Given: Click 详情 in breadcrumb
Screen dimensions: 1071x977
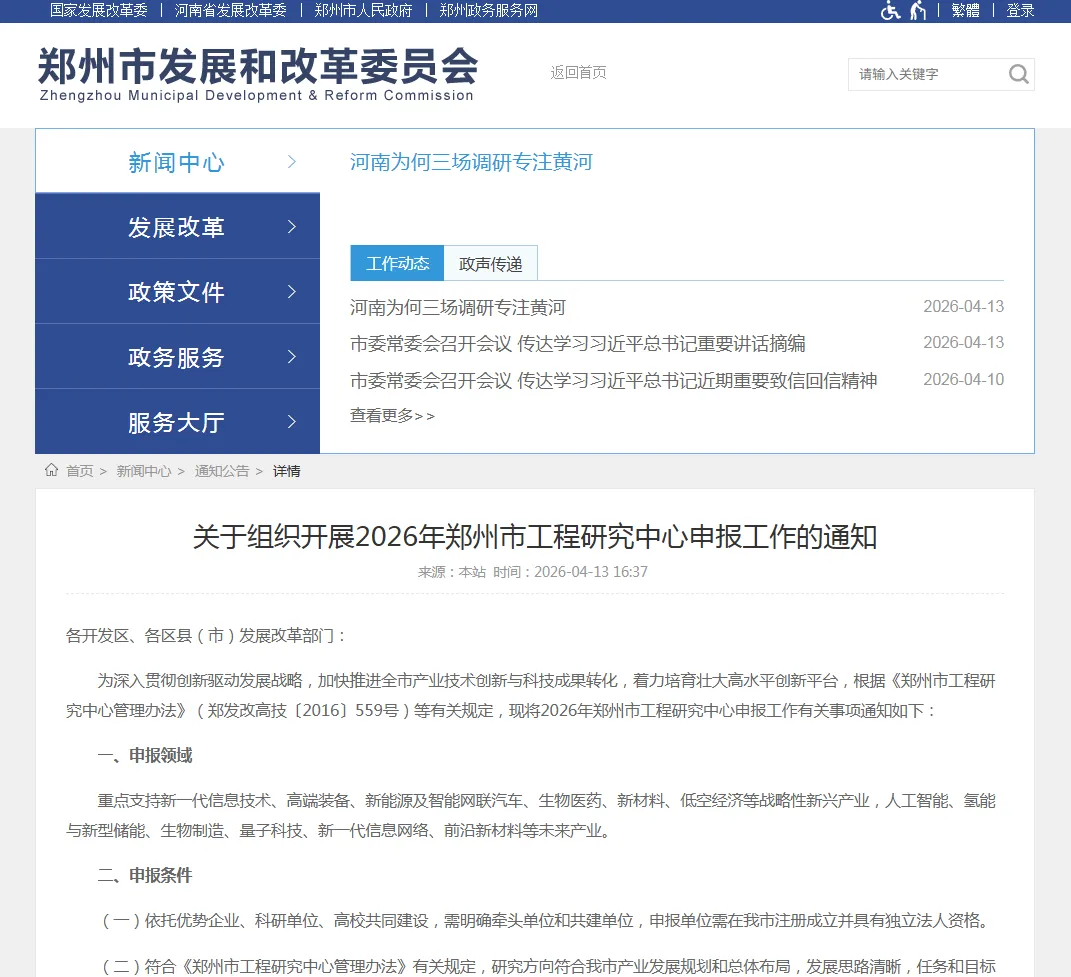Looking at the screenshot, I should pos(286,471).
